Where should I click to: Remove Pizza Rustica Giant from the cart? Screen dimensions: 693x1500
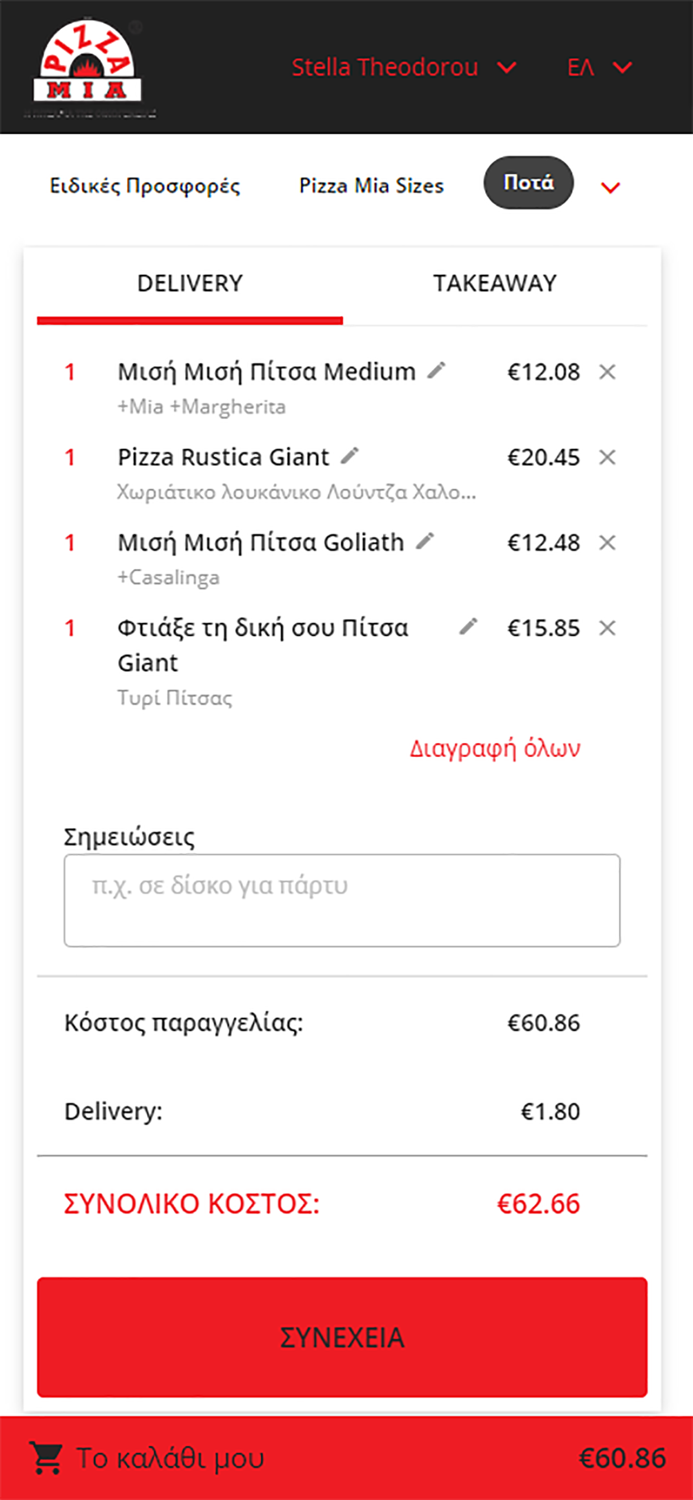607,458
